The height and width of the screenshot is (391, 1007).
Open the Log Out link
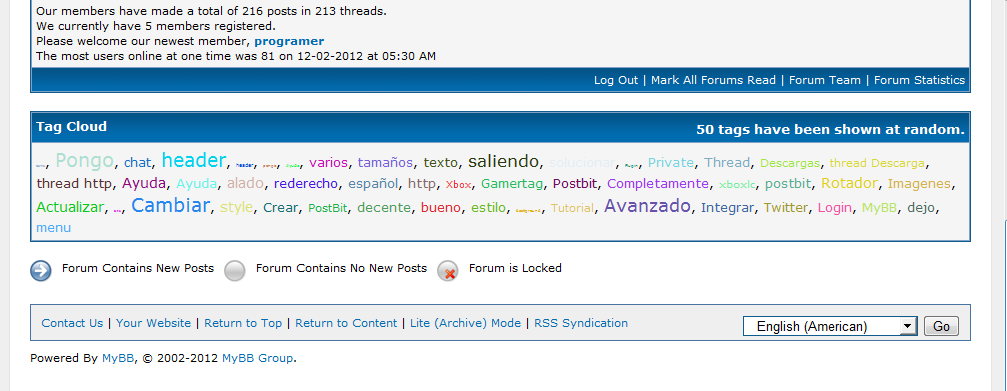coord(616,80)
